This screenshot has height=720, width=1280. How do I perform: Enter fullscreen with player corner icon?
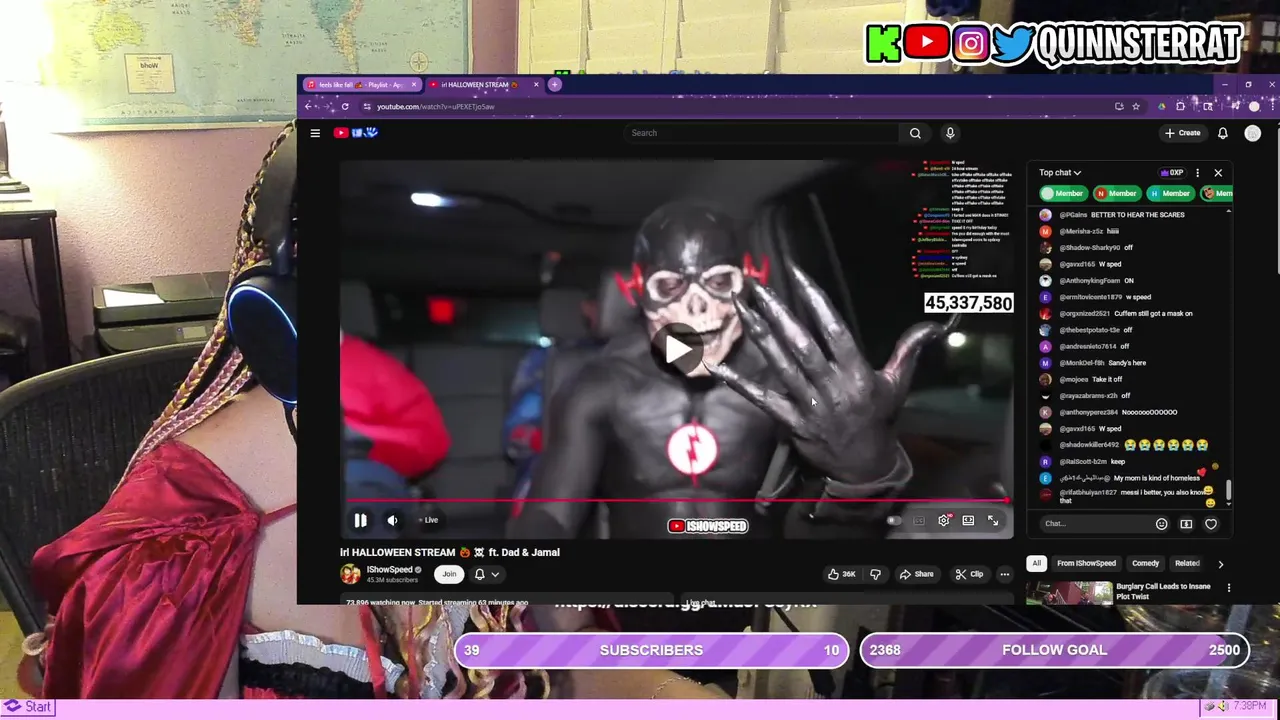[x=993, y=520]
